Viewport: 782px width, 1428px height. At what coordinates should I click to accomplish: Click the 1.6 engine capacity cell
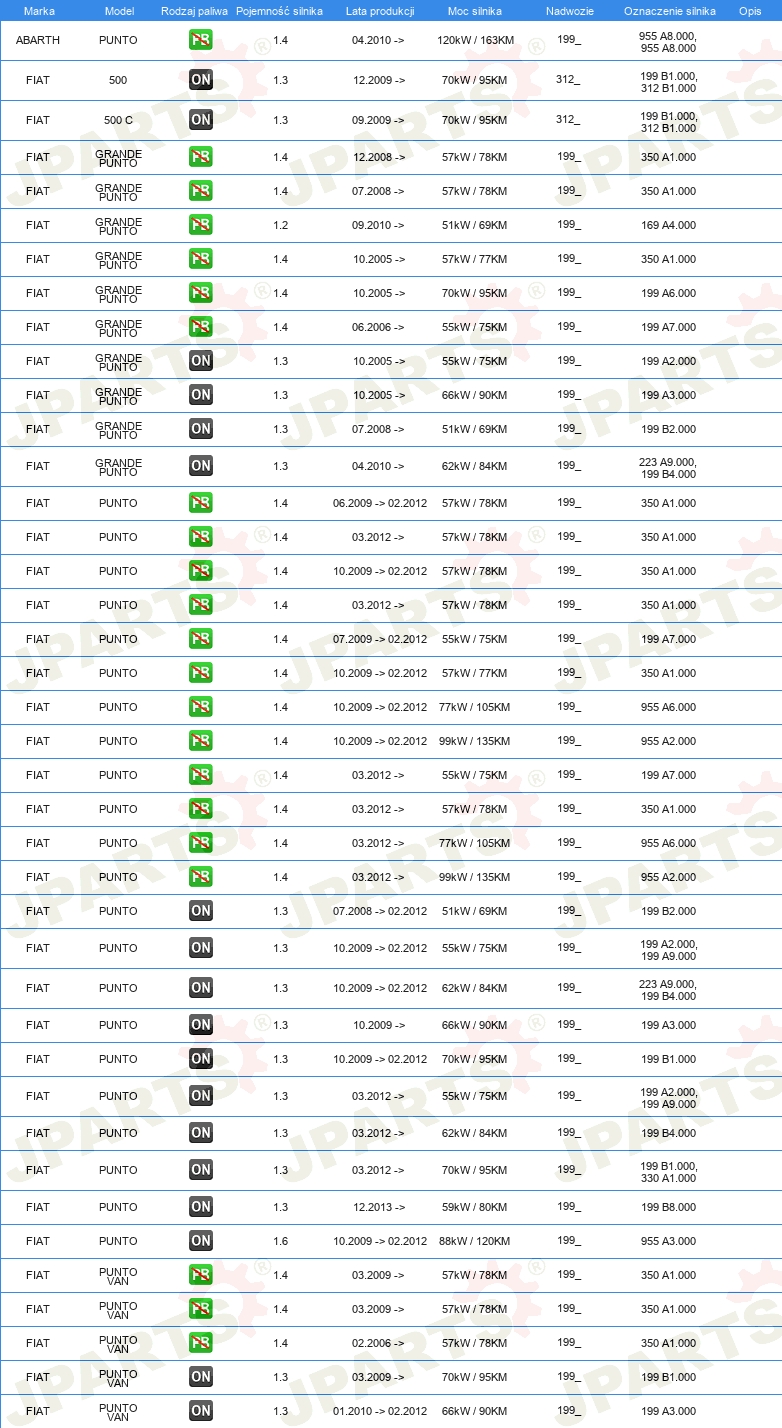tap(280, 1241)
